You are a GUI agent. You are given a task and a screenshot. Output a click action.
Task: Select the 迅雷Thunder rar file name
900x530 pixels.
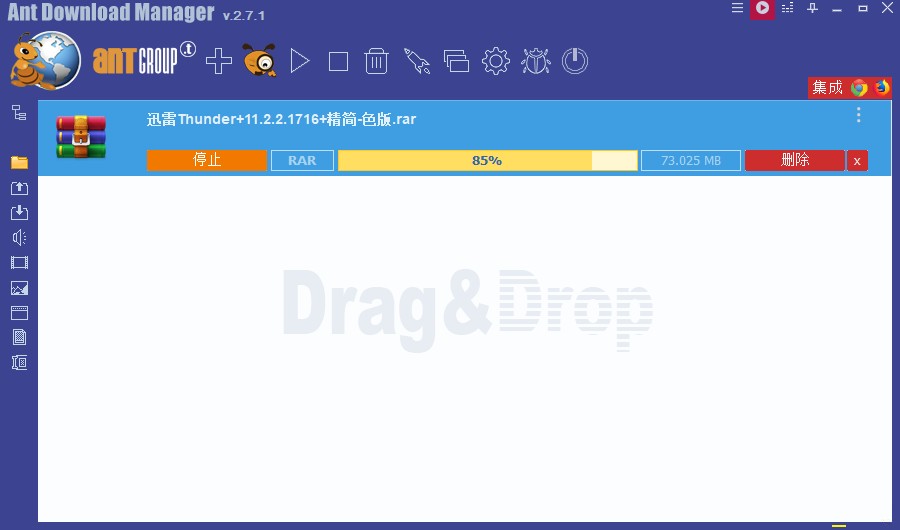point(281,119)
